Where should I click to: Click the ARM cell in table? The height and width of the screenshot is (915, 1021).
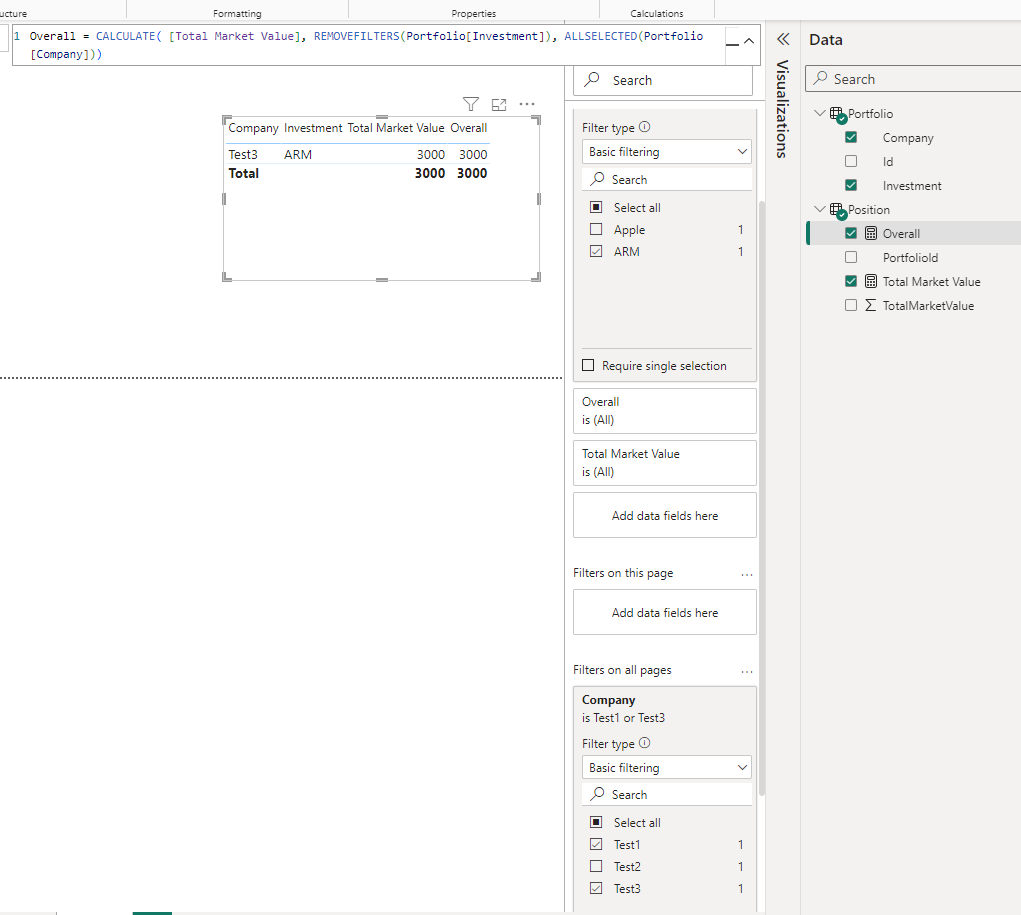tap(298, 154)
